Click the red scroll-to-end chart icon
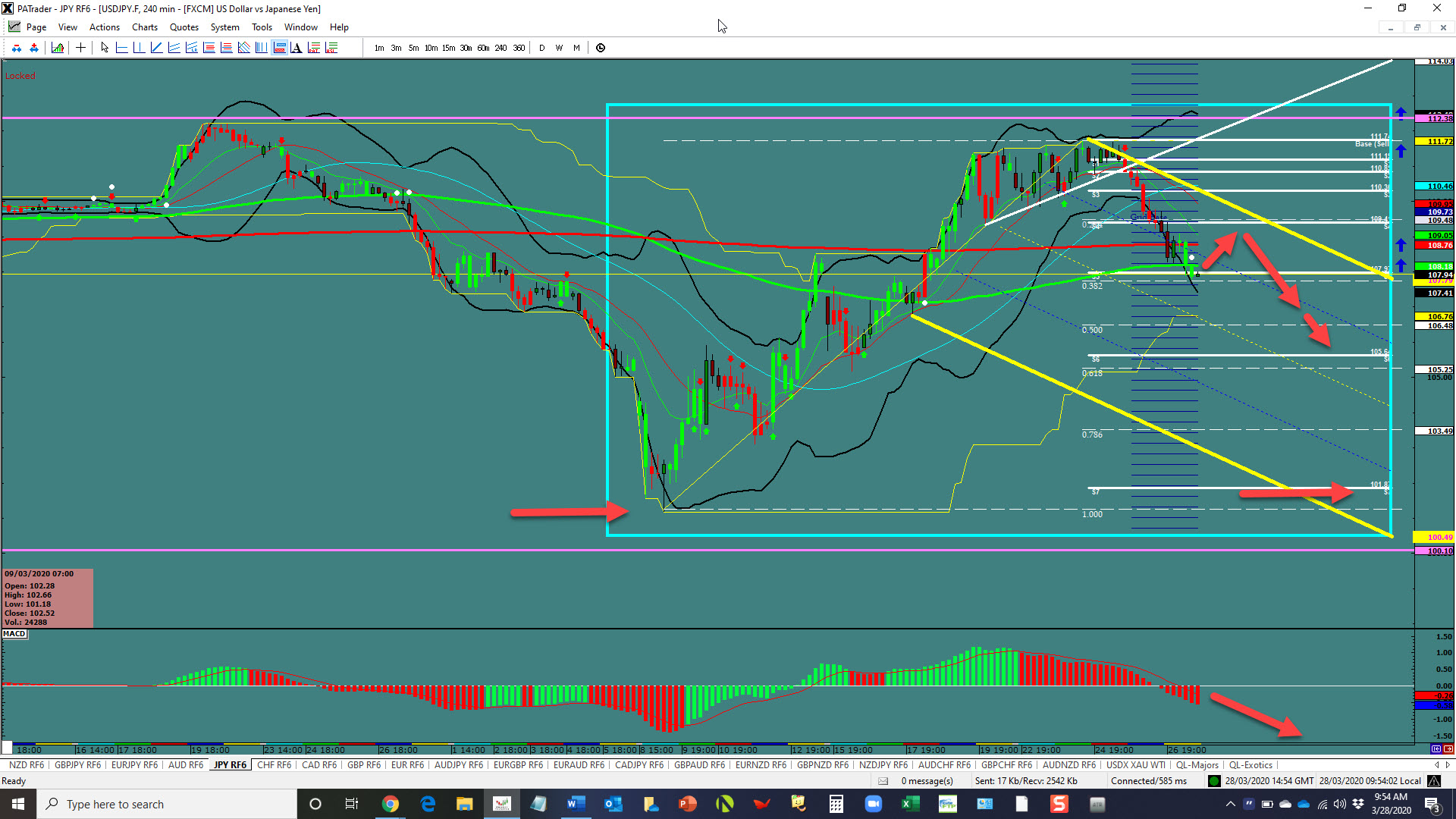Image resolution: width=1456 pixels, height=819 pixels. click(x=1448, y=749)
